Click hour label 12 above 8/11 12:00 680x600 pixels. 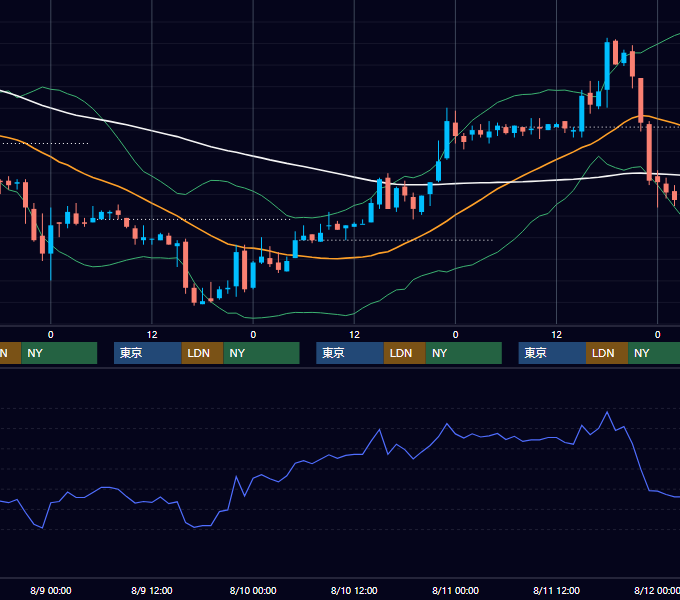click(x=556, y=335)
